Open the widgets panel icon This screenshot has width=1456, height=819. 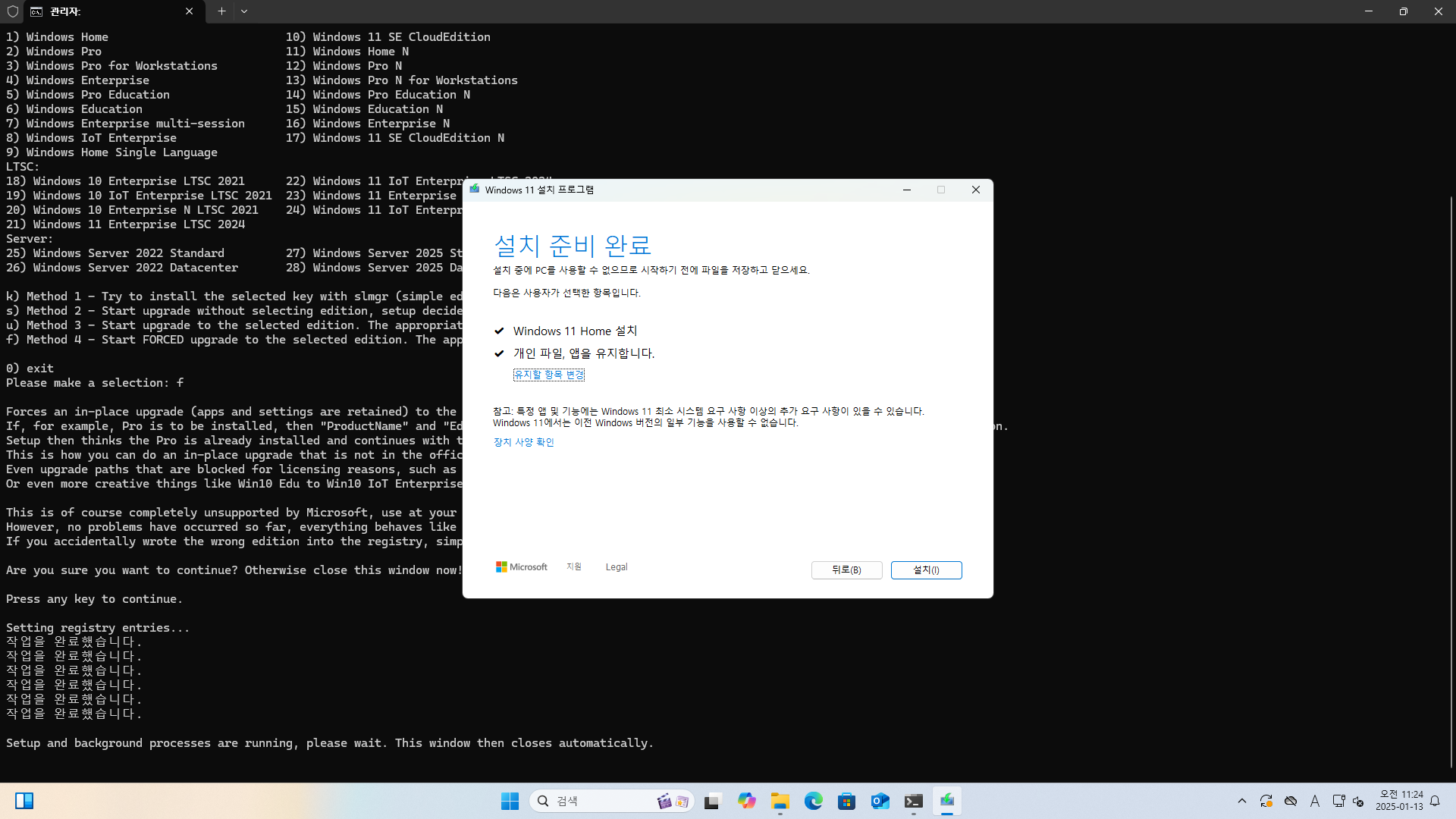tap(24, 801)
